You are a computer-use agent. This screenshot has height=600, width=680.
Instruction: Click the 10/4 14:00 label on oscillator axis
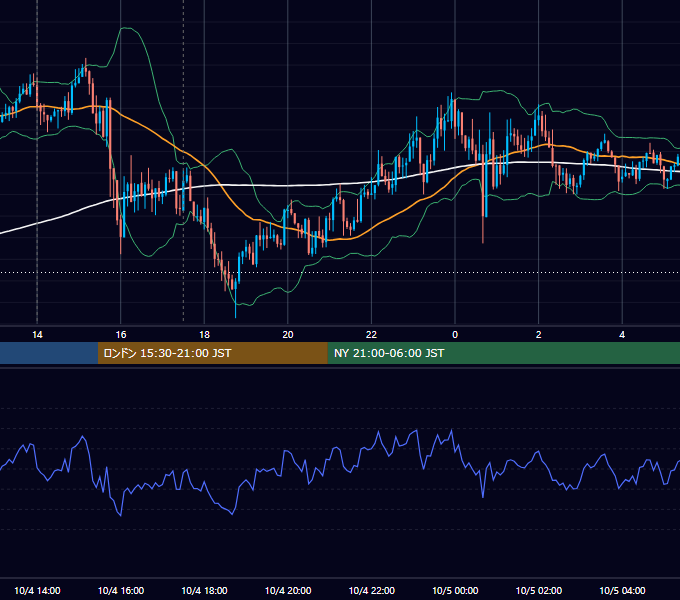[37, 590]
